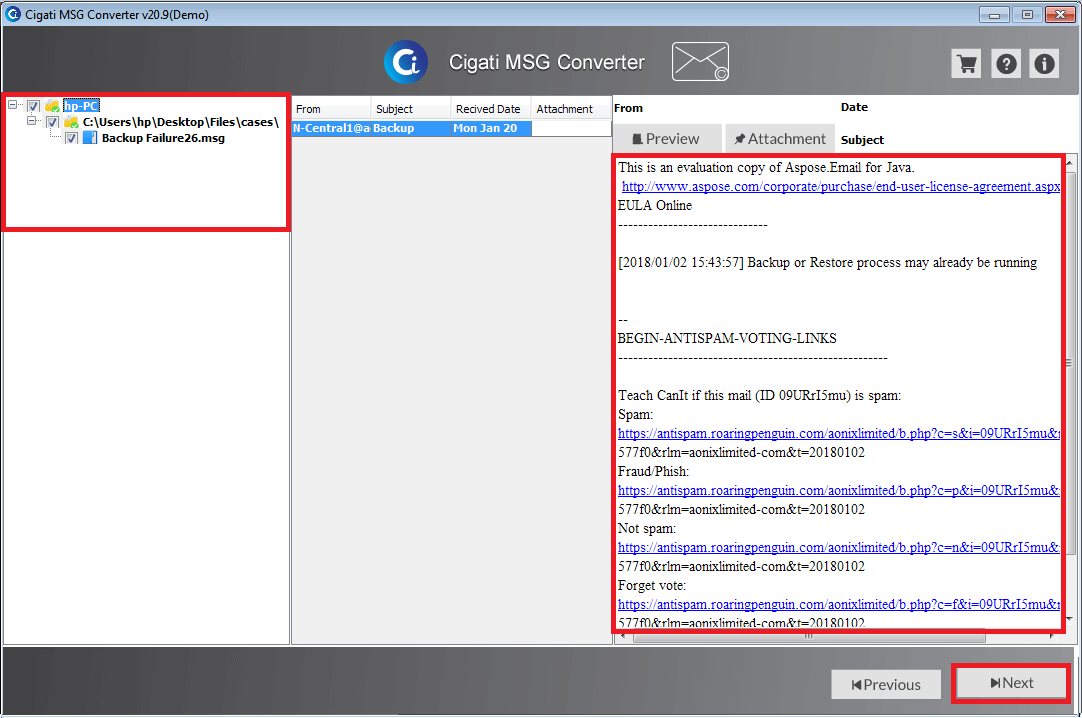Click the cases folder icon in tree
Screen dimensions: 1082x718
coord(70,122)
